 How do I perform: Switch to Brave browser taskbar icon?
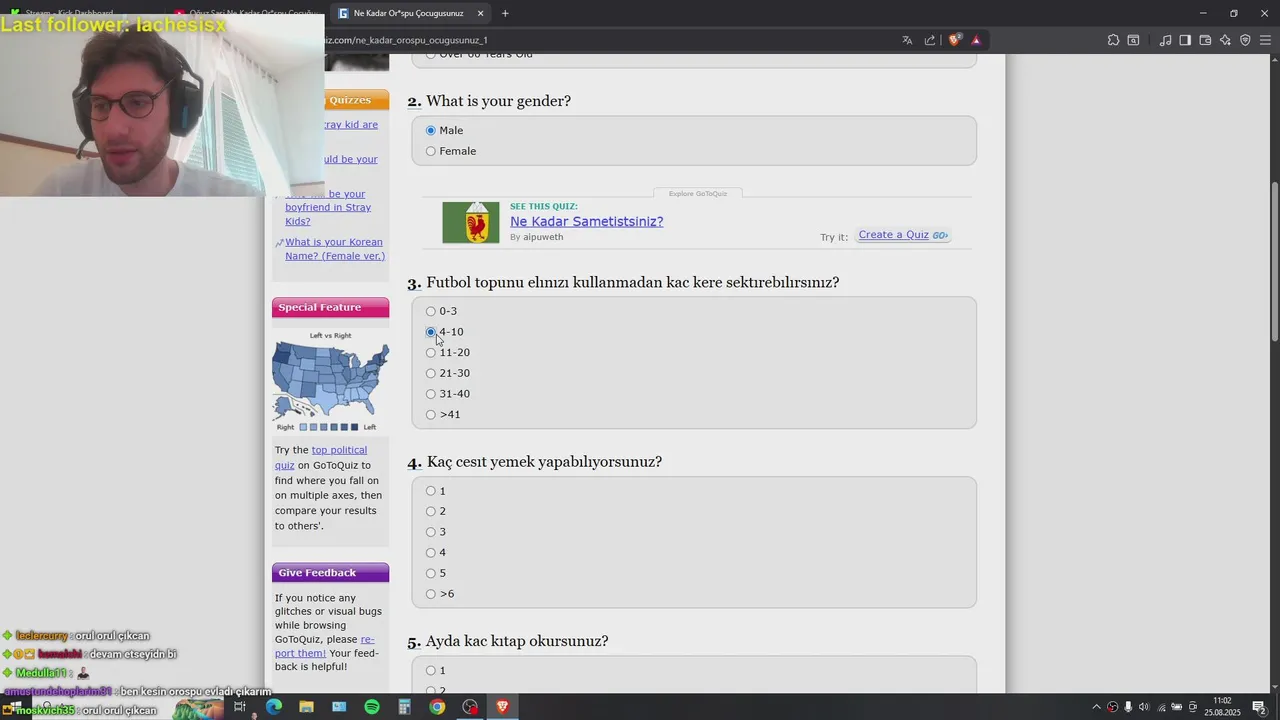coord(502,707)
